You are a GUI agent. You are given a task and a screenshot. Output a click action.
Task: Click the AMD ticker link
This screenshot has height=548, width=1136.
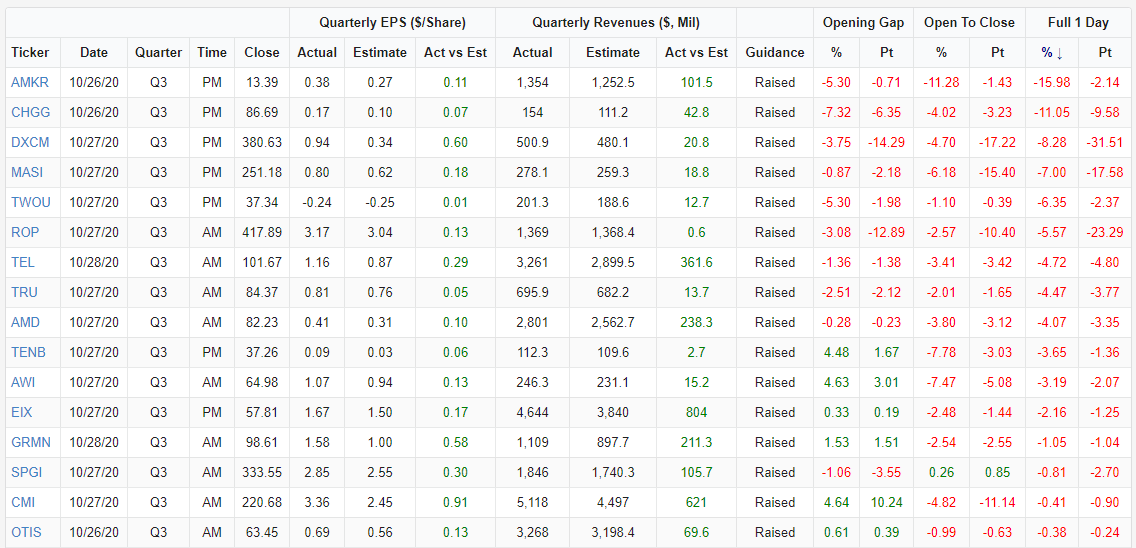pyautogui.click(x=26, y=322)
